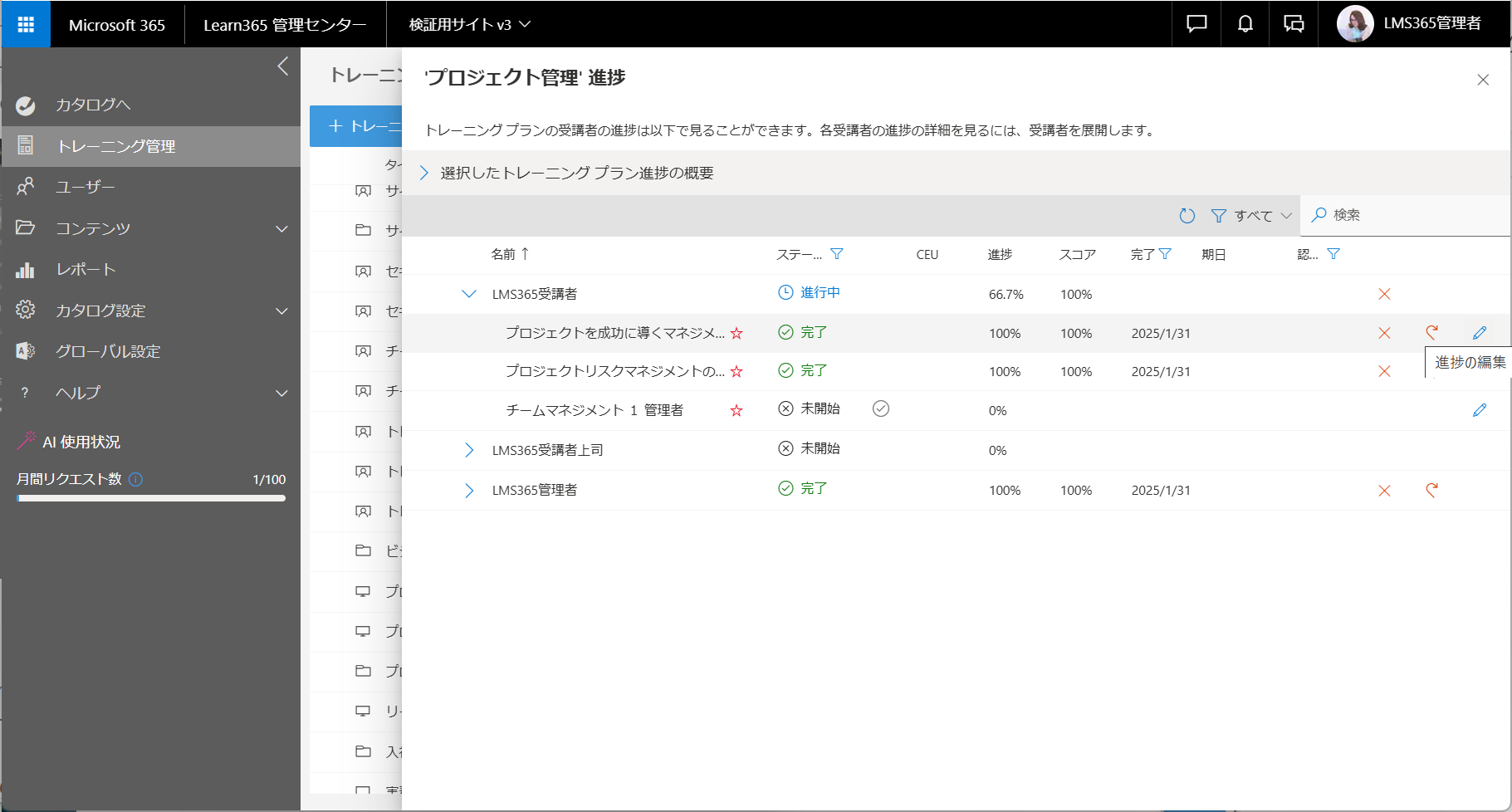The width and height of the screenshot is (1512, 812).
Task: Click 66.7% progress value of LMS365受講者
Action: 1006,294
